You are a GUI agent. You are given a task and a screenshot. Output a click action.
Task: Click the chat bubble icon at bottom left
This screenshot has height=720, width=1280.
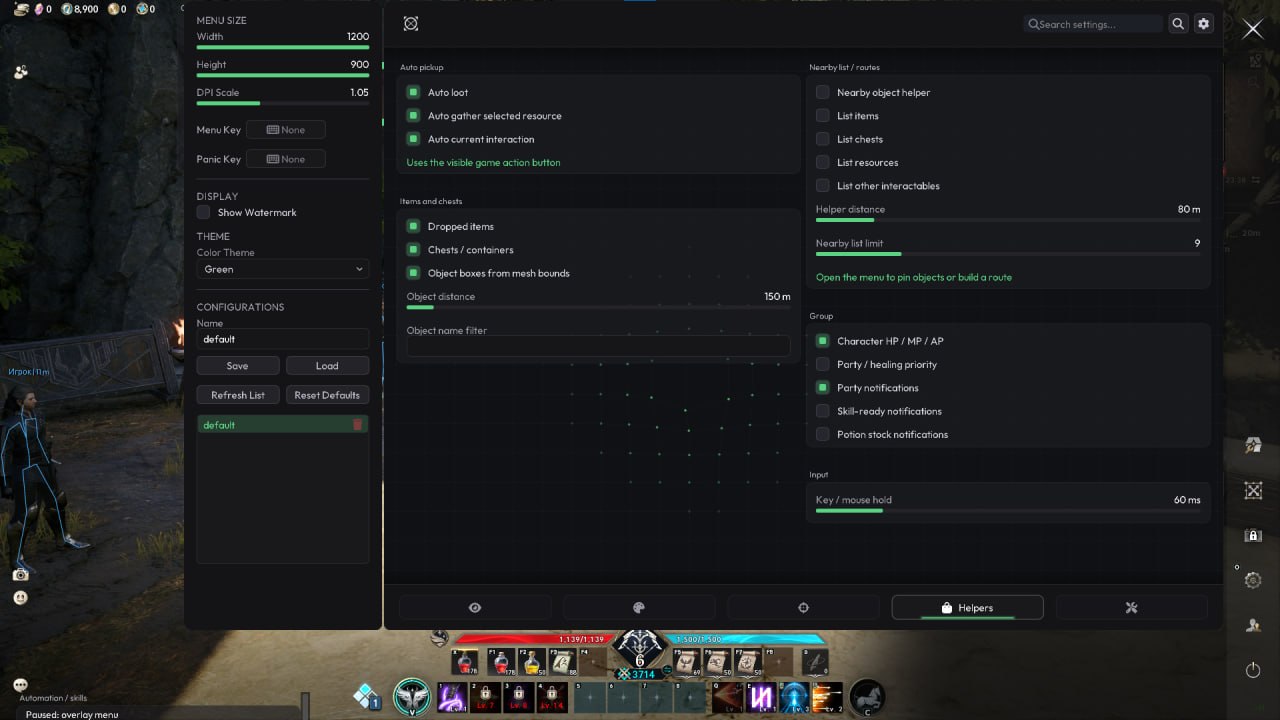coord(20,685)
